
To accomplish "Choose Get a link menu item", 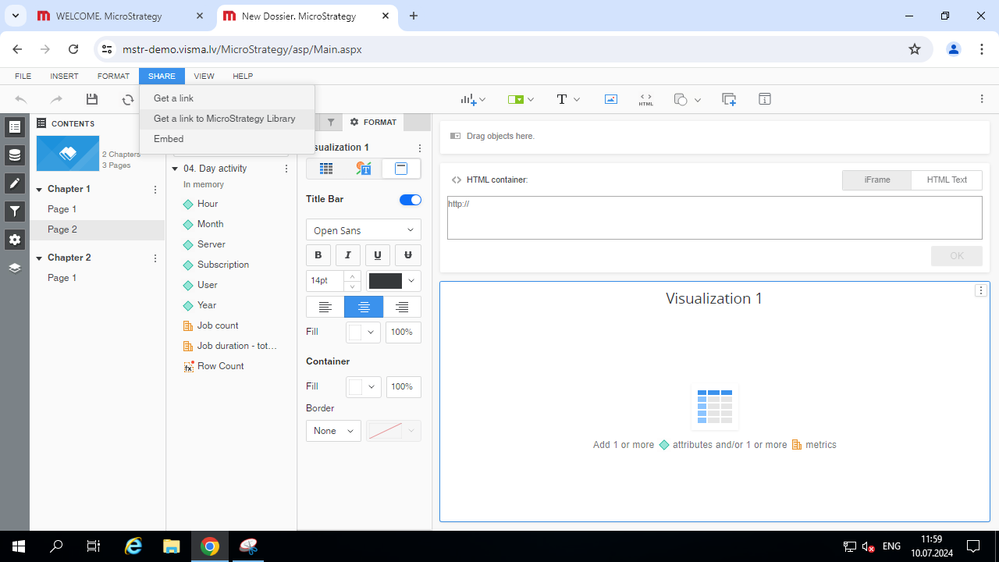I will click(x=227, y=98).
